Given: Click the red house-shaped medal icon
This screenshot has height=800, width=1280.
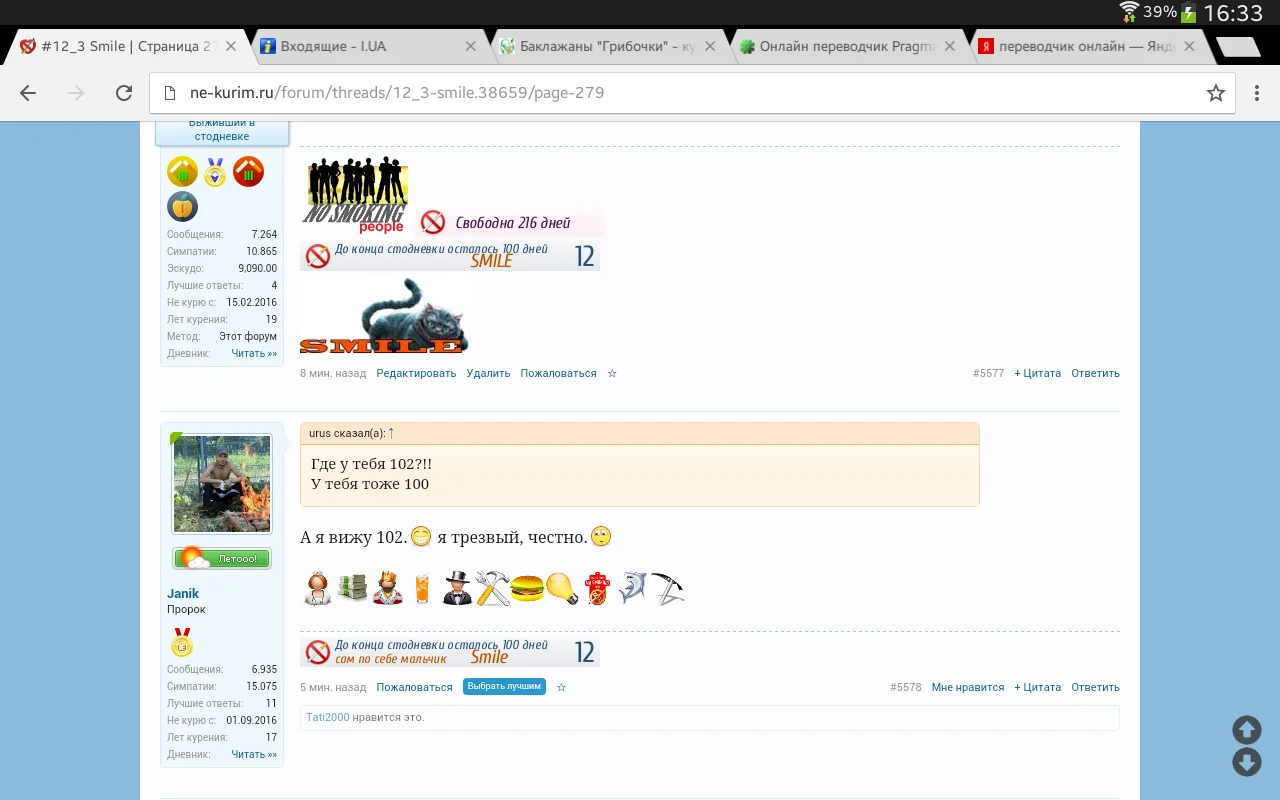Looking at the screenshot, I should 248,172.
